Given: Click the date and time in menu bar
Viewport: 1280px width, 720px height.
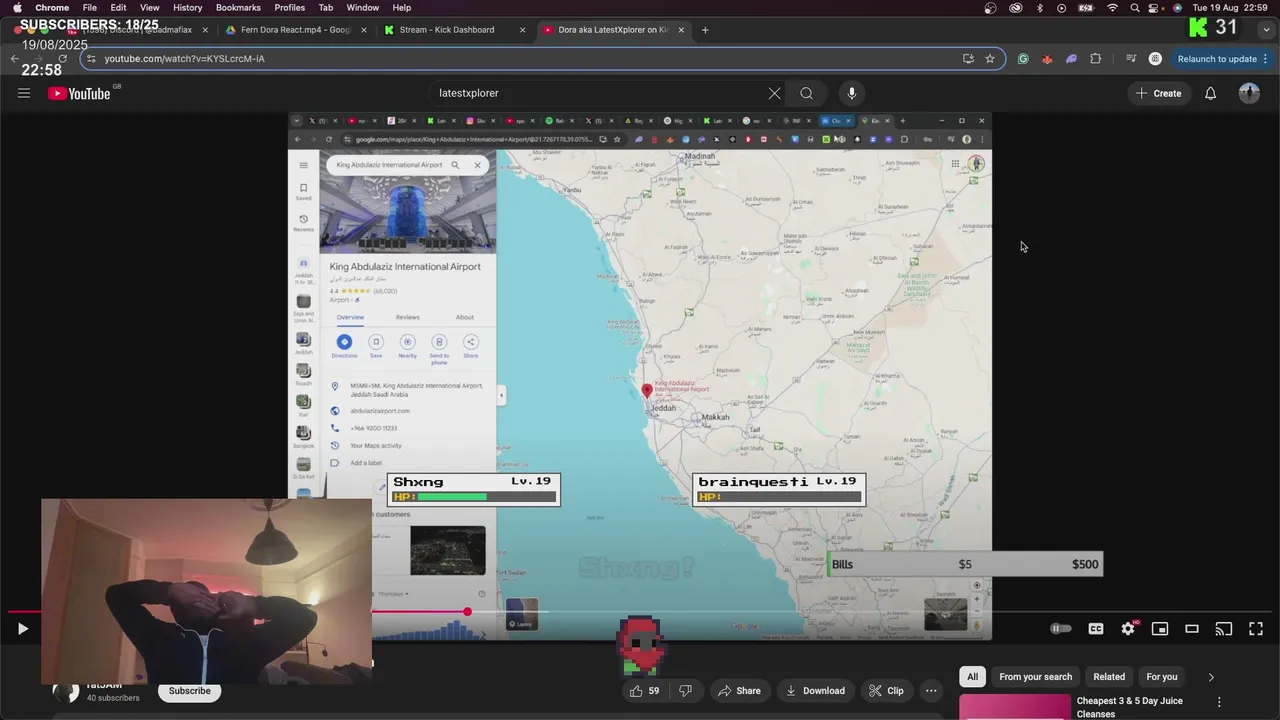Looking at the screenshot, I should (x=1232, y=8).
